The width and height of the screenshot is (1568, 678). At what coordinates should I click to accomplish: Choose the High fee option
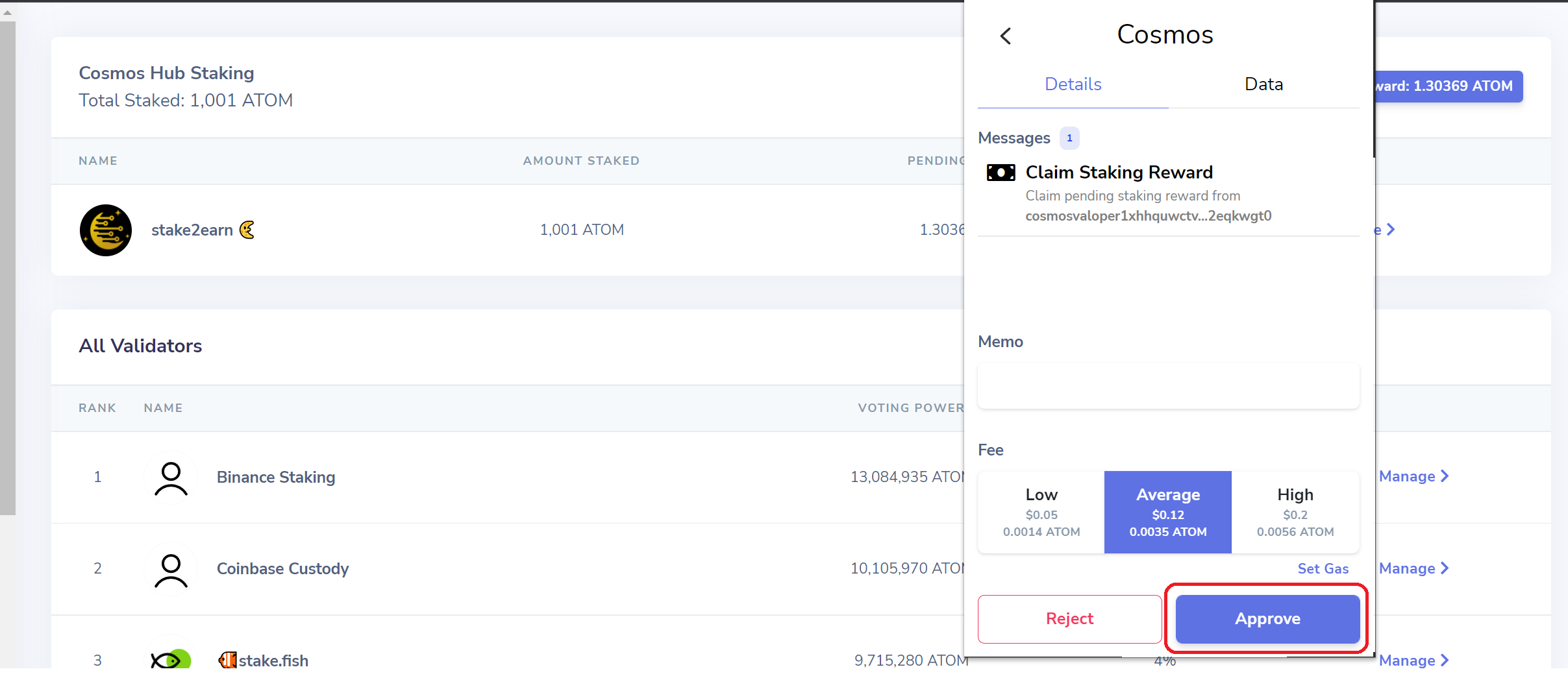[x=1295, y=513]
